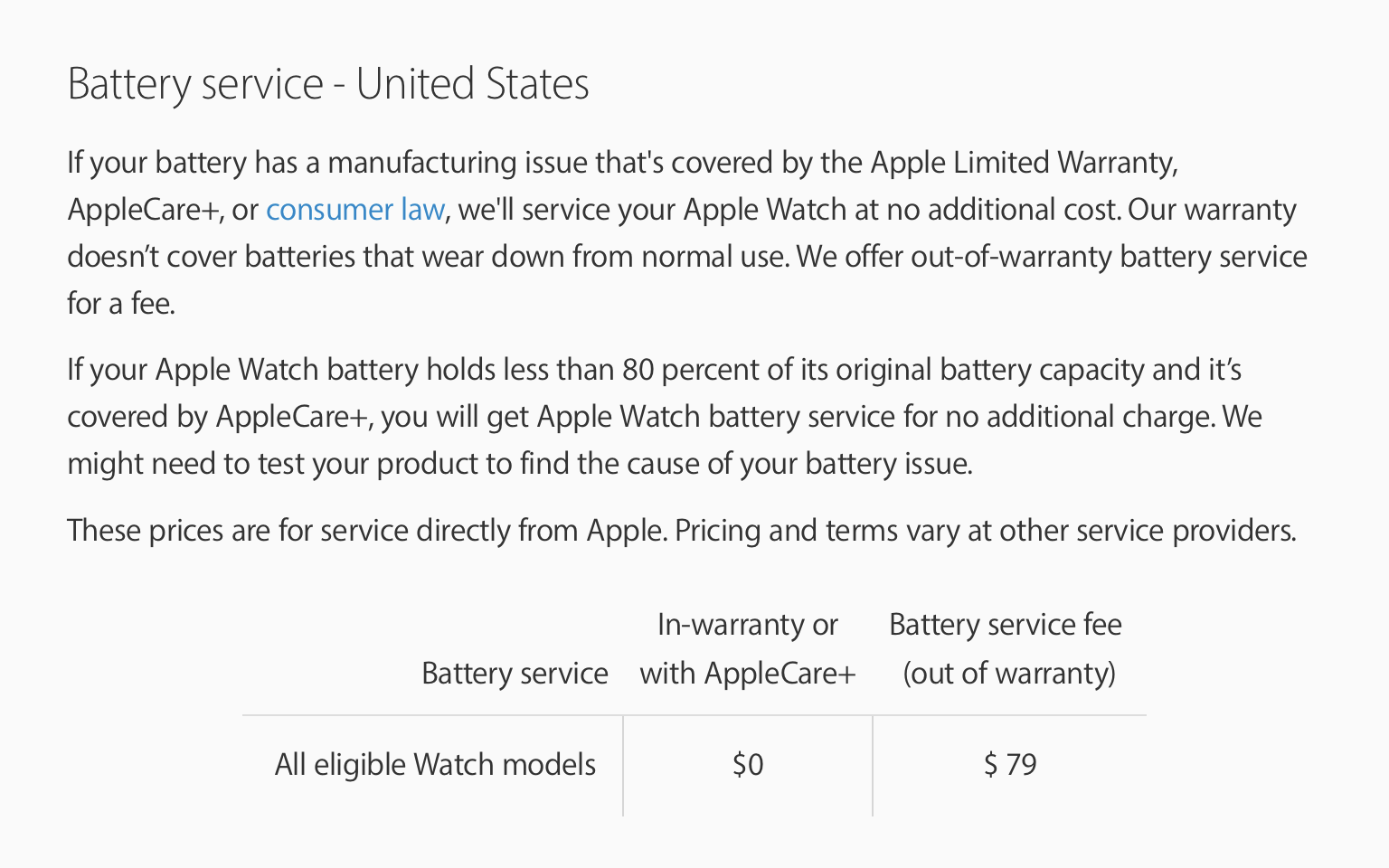Select the All eligible Watch models row label
Viewport: 1389px width, 868px height.
click(x=435, y=765)
